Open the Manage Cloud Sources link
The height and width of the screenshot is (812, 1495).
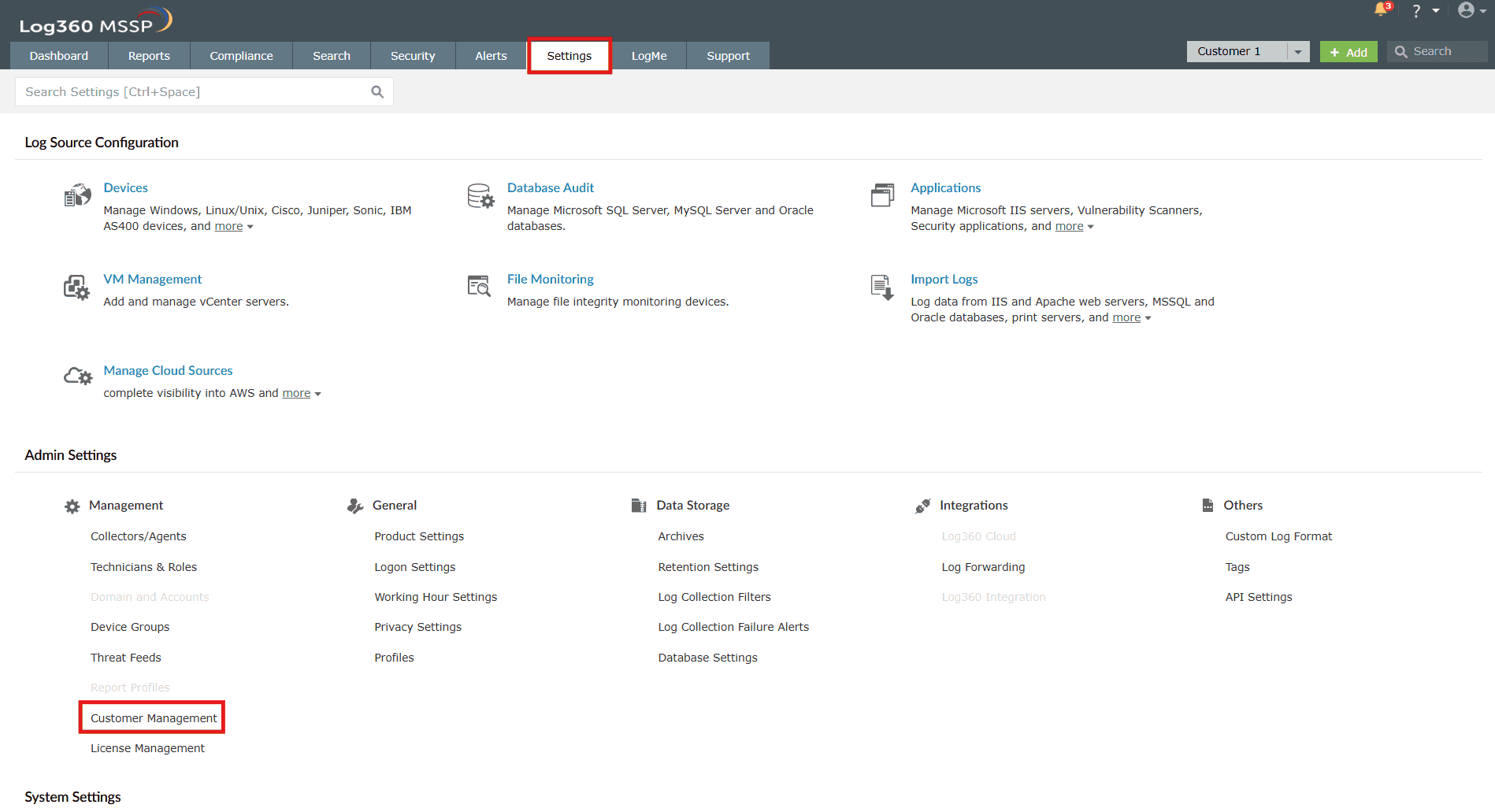pos(169,370)
